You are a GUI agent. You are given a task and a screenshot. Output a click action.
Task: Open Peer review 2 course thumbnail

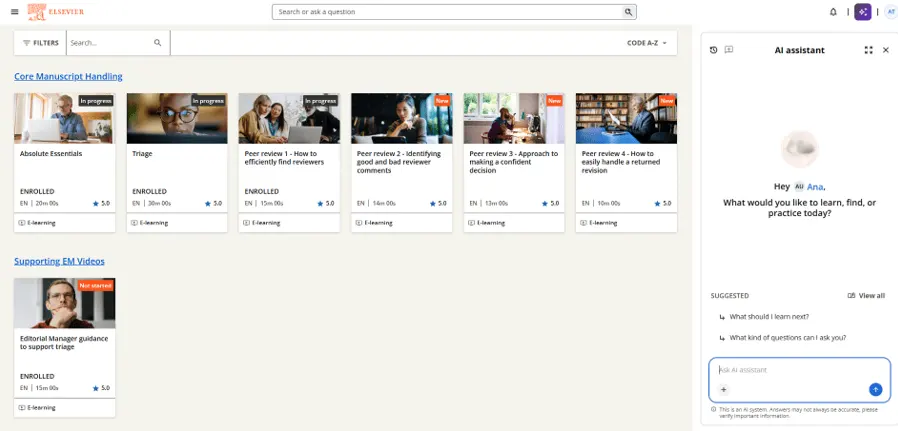click(x=401, y=118)
